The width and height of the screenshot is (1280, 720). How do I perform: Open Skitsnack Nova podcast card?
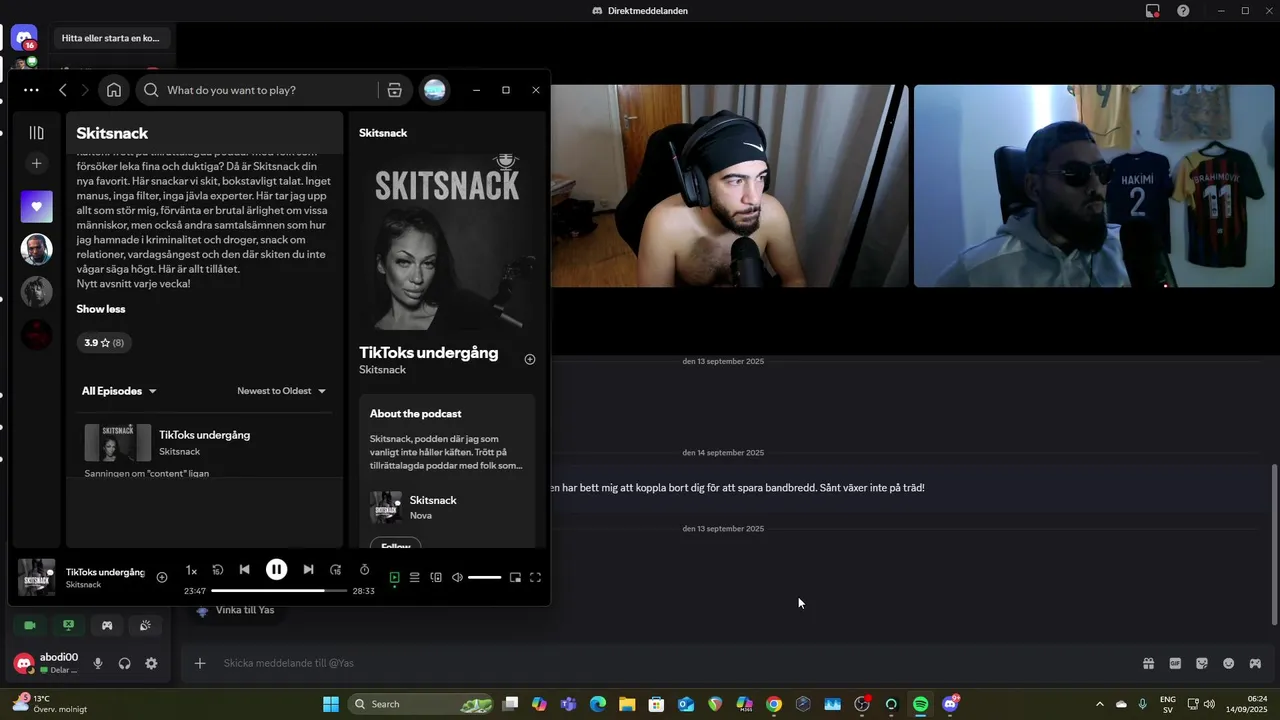click(x=447, y=507)
